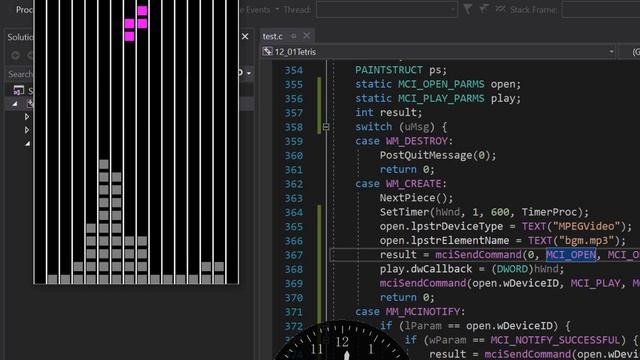The image size is (640, 360).
Task: Open the 12_01Tetris navigation dropdown arrow
Action: click(x=611, y=52)
